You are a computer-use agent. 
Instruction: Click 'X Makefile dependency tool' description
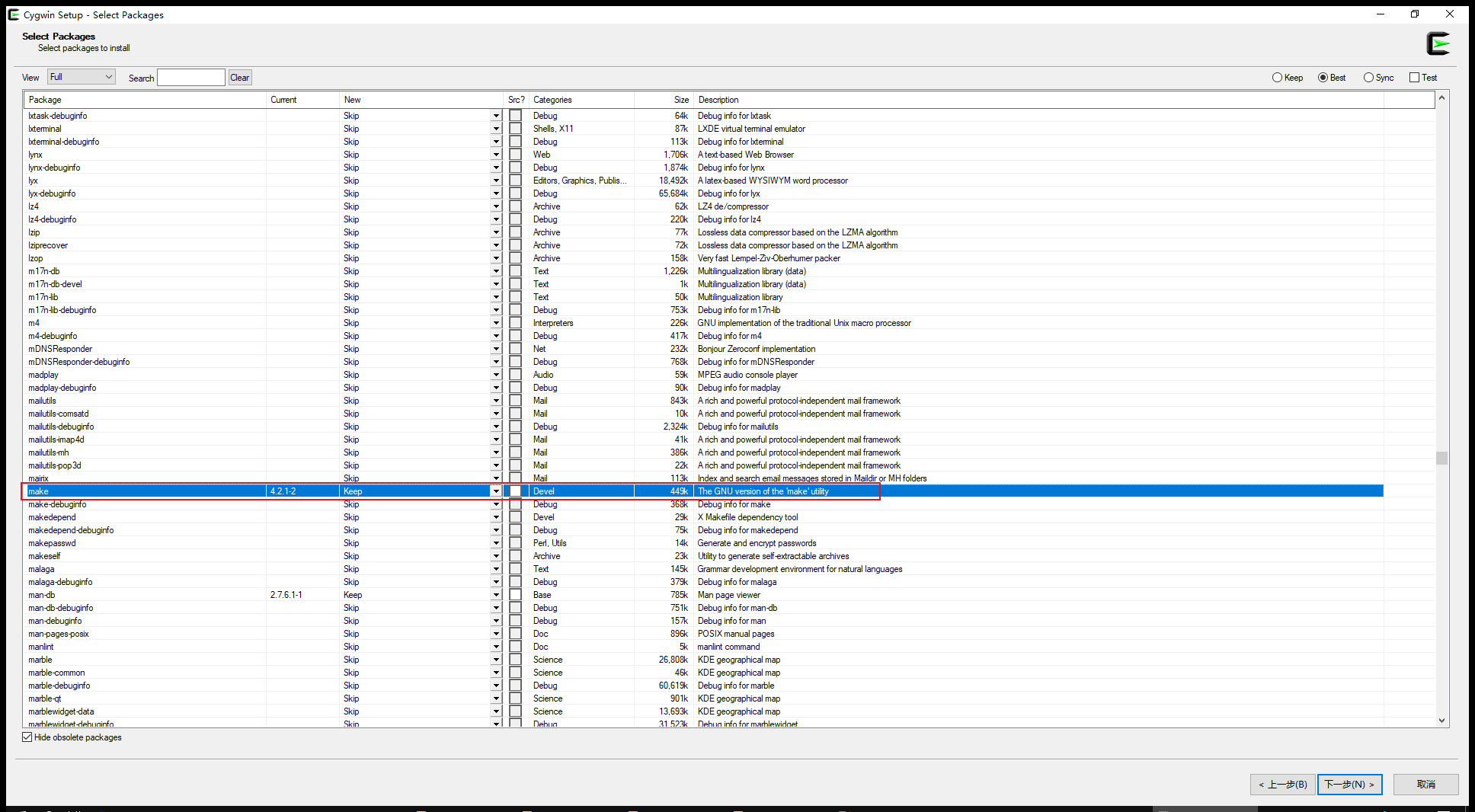click(x=748, y=517)
